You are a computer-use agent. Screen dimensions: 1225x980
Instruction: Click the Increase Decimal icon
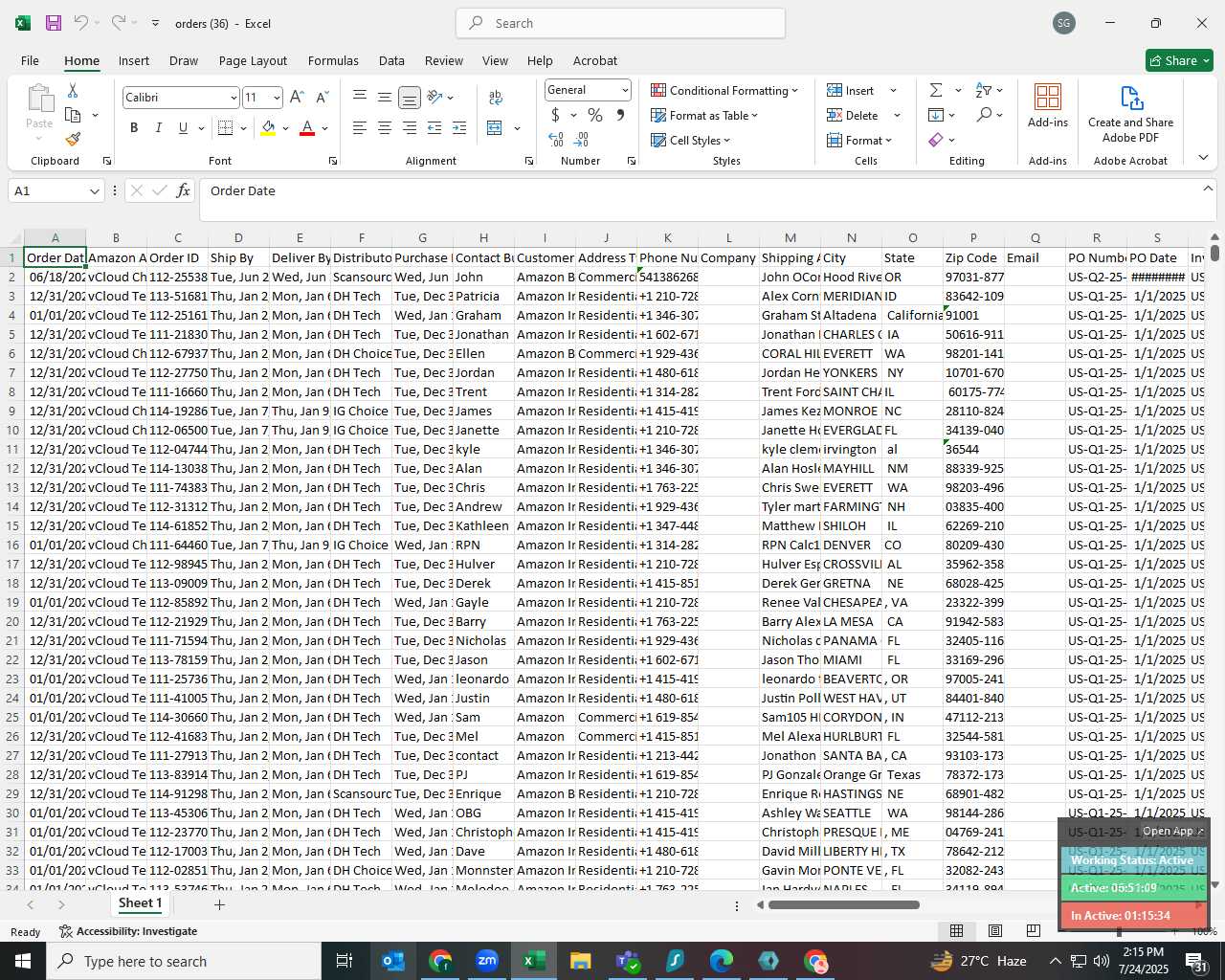556,140
